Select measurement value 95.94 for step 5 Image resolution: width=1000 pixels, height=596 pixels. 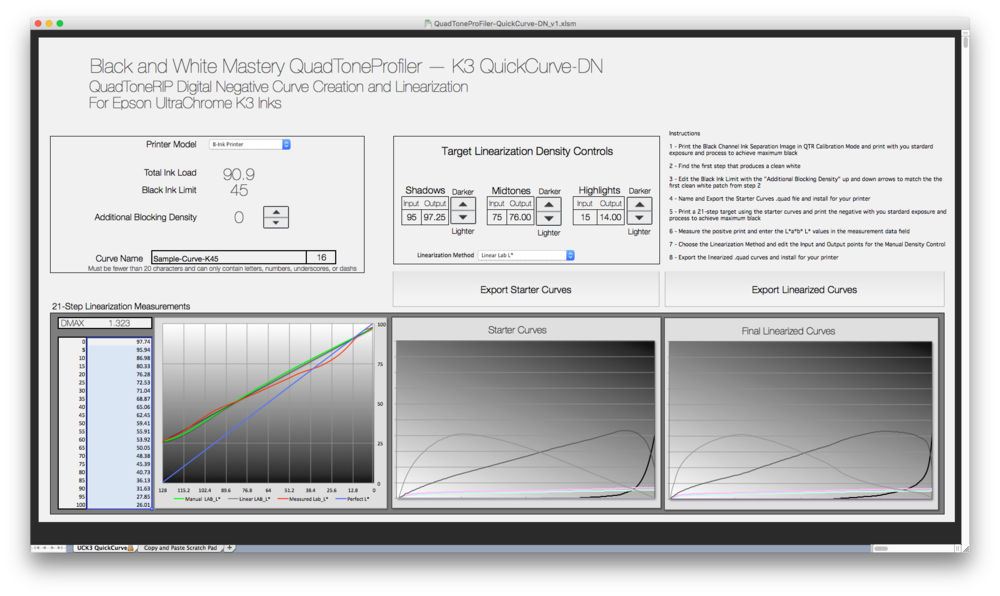[119, 350]
